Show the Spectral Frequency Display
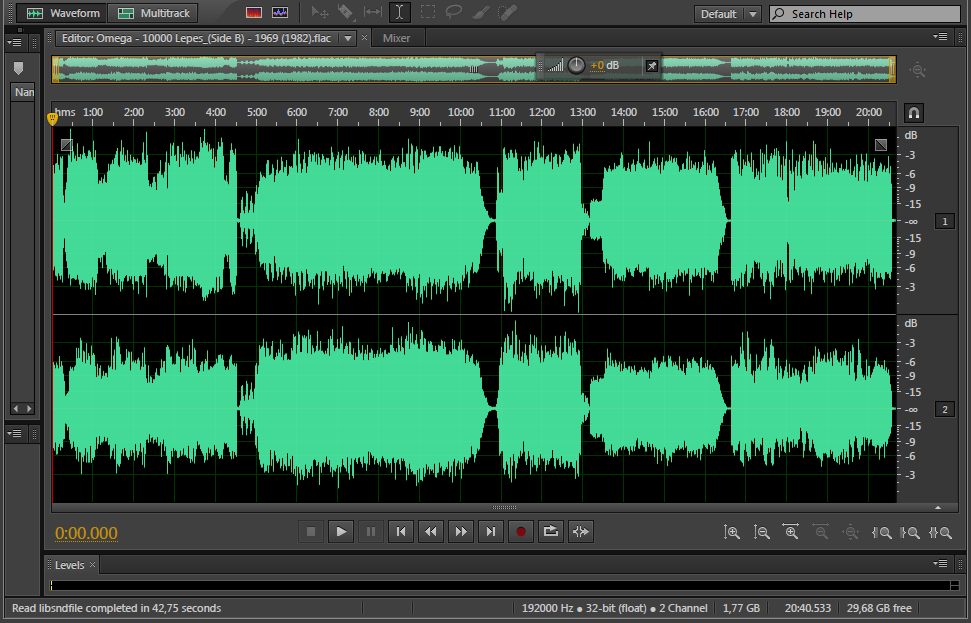The width and height of the screenshot is (971, 623). tap(254, 12)
